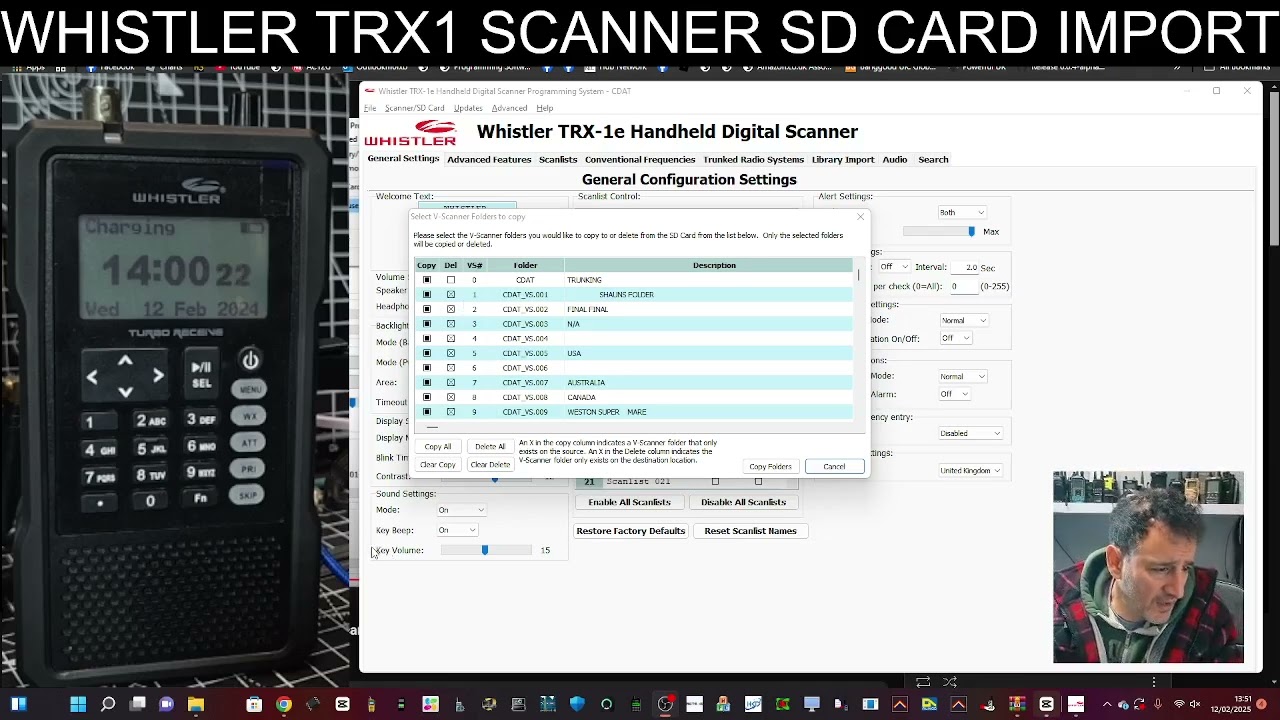Click the Clear Delete button
Image resolution: width=1280 pixels, height=720 pixels.
click(x=490, y=464)
